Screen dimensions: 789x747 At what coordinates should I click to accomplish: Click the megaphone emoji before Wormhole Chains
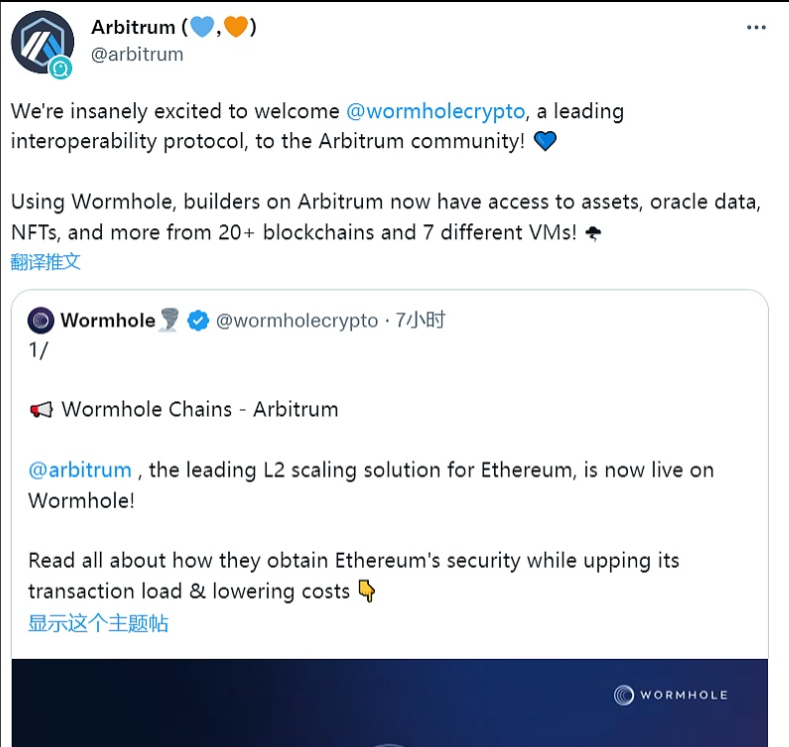coord(41,410)
